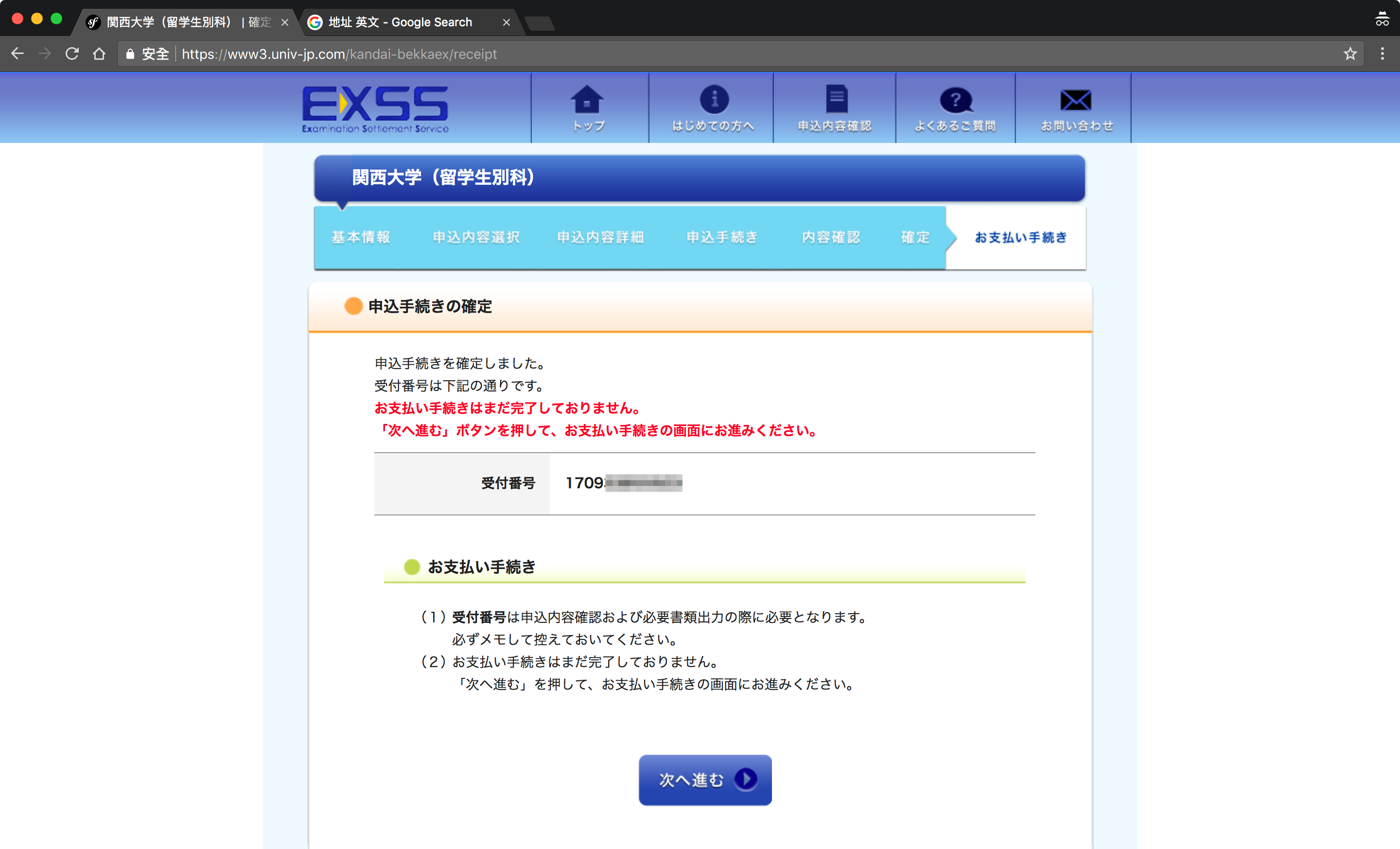
Task: Click the トップ home icon
Action: 588,101
